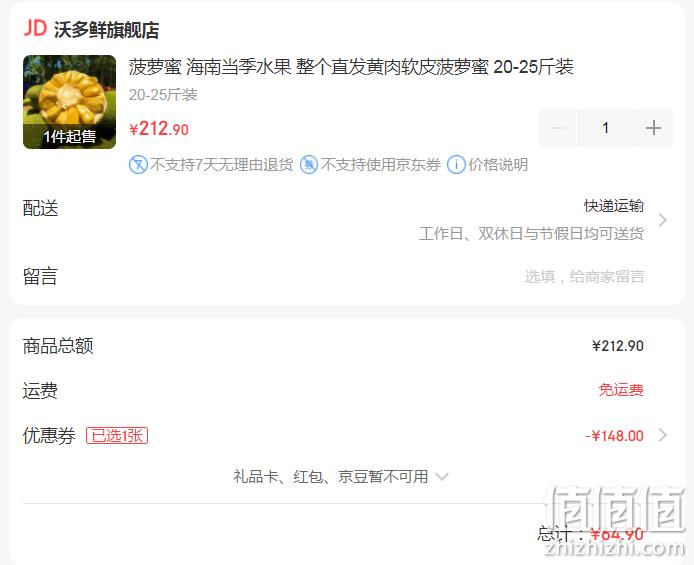This screenshot has height=565, width=694.
Task: Click the quantity number field
Action: [605, 128]
